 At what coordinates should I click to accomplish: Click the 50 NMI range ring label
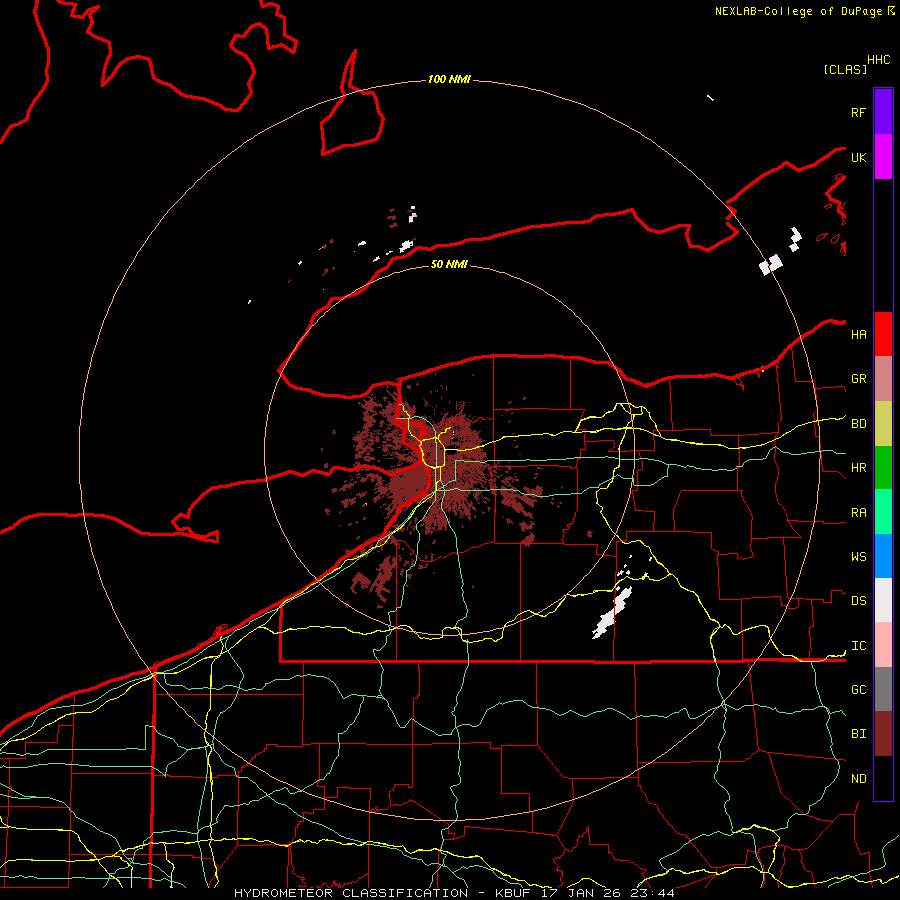449,264
